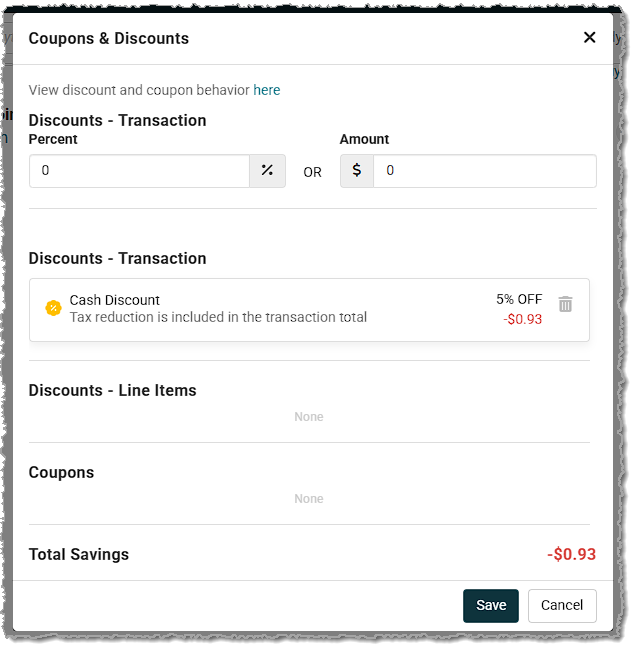Click the Percent discount input field
The image size is (636, 653).
[139, 171]
